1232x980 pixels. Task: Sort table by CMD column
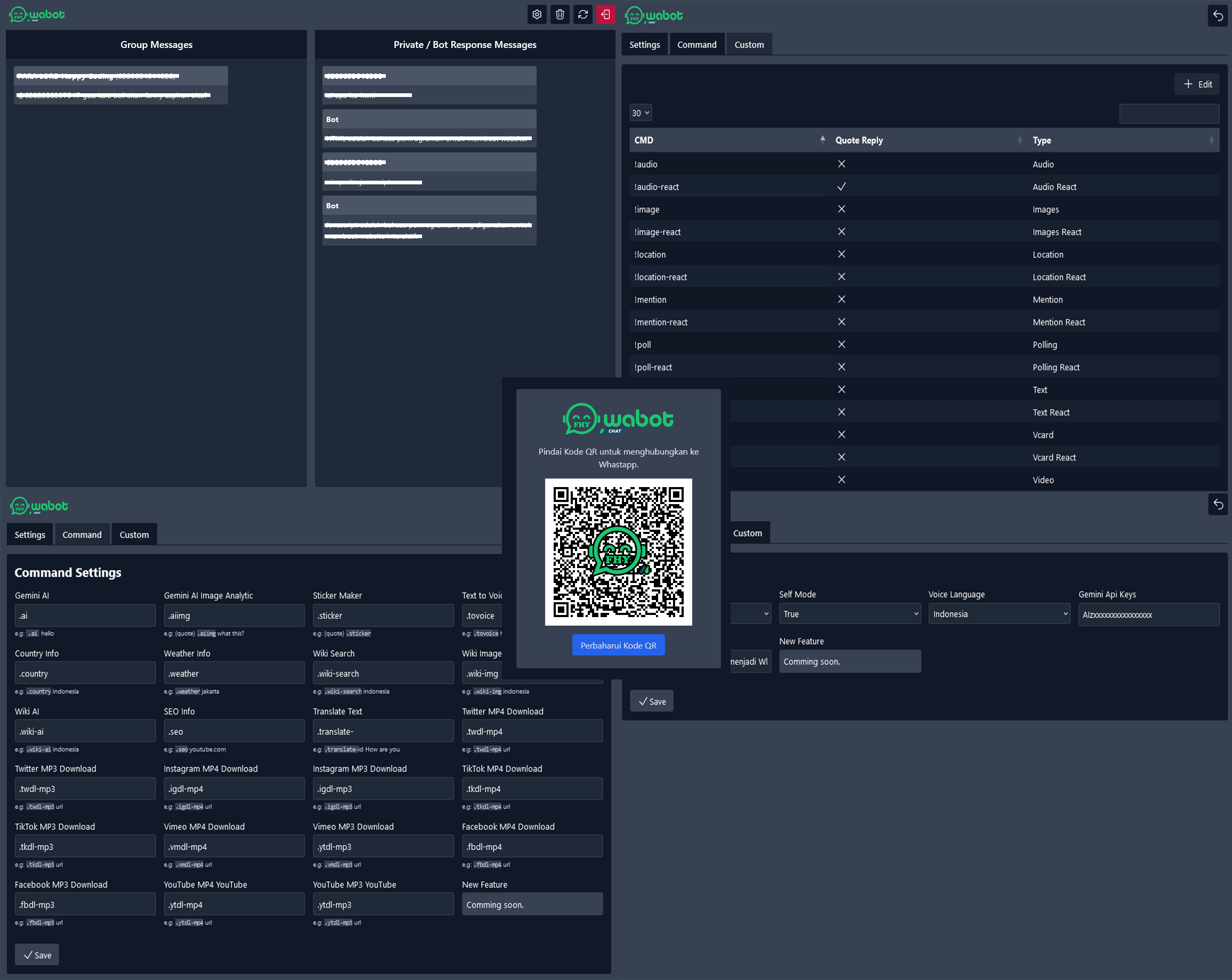[x=730, y=140]
